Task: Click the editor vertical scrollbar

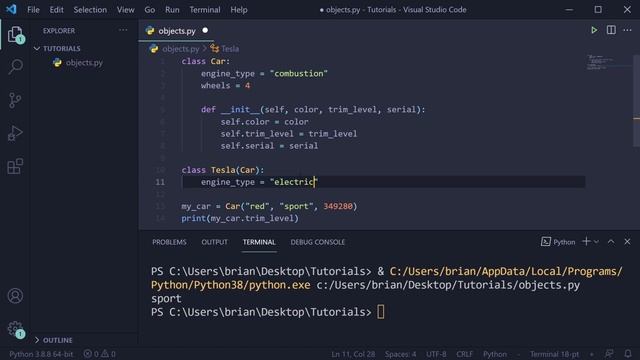Action: pyautogui.click(x=636, y=100)
